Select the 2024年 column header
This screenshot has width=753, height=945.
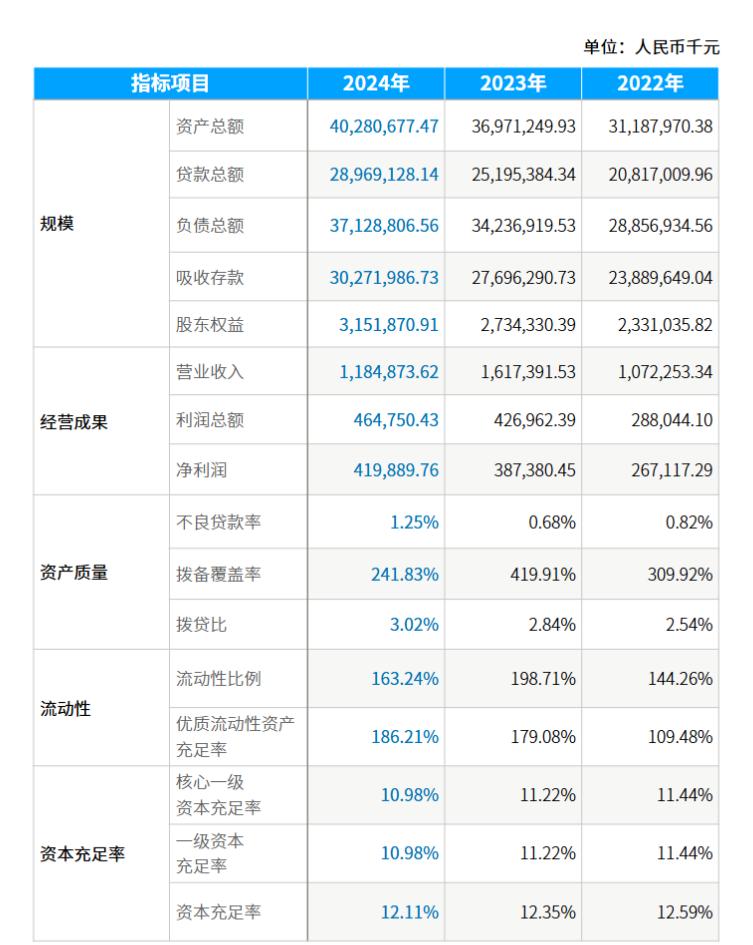click(376, 84)
